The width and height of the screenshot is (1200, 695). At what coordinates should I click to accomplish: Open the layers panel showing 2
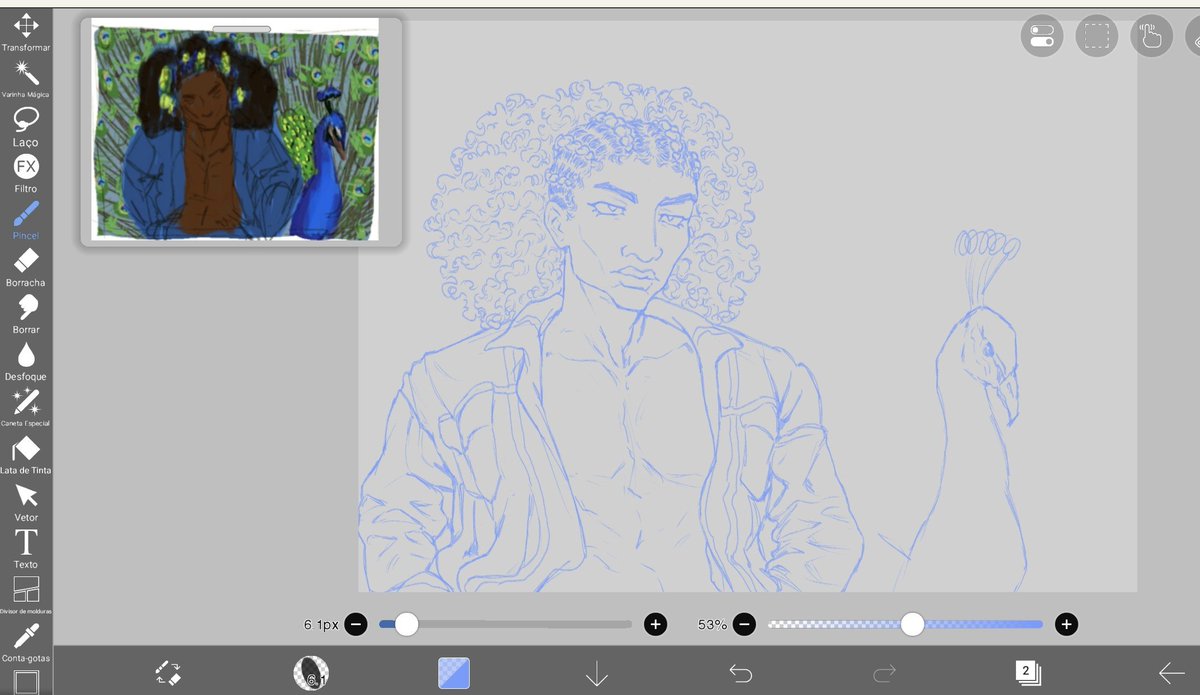point(1027,672)
